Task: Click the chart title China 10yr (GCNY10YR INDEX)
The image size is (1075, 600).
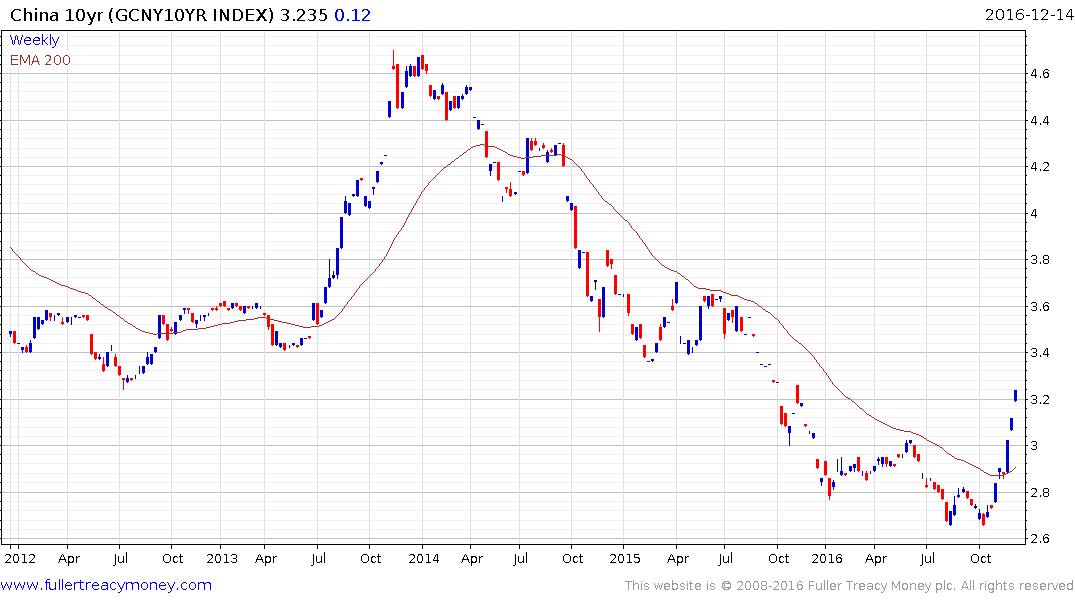Action: [x=142, y=15]
